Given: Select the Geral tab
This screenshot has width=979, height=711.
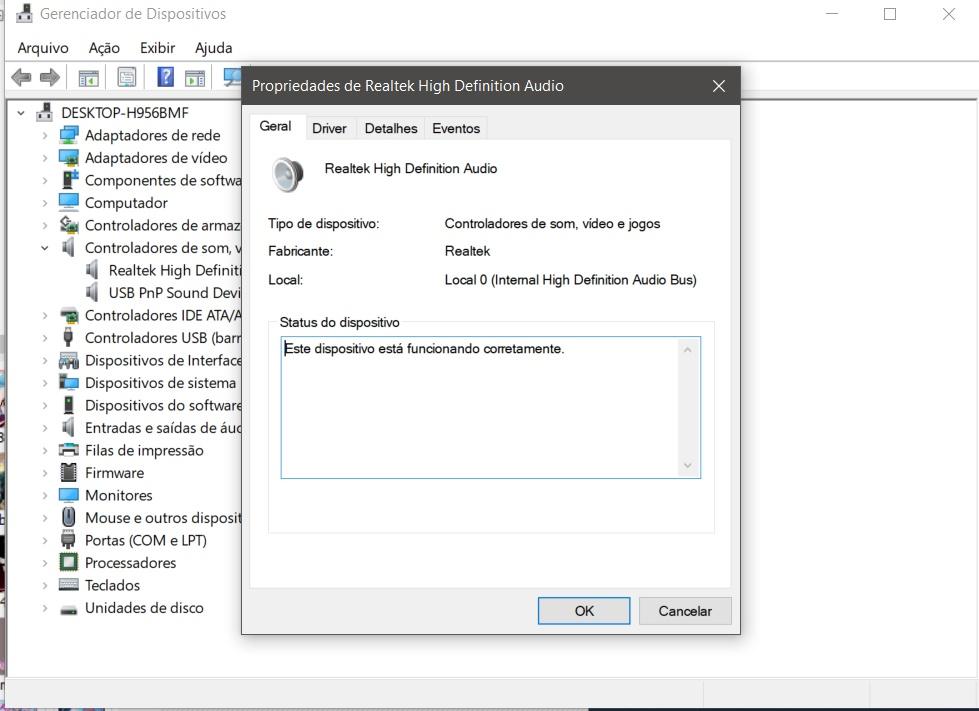Looking at the screenshot, I should pos(275,126).
